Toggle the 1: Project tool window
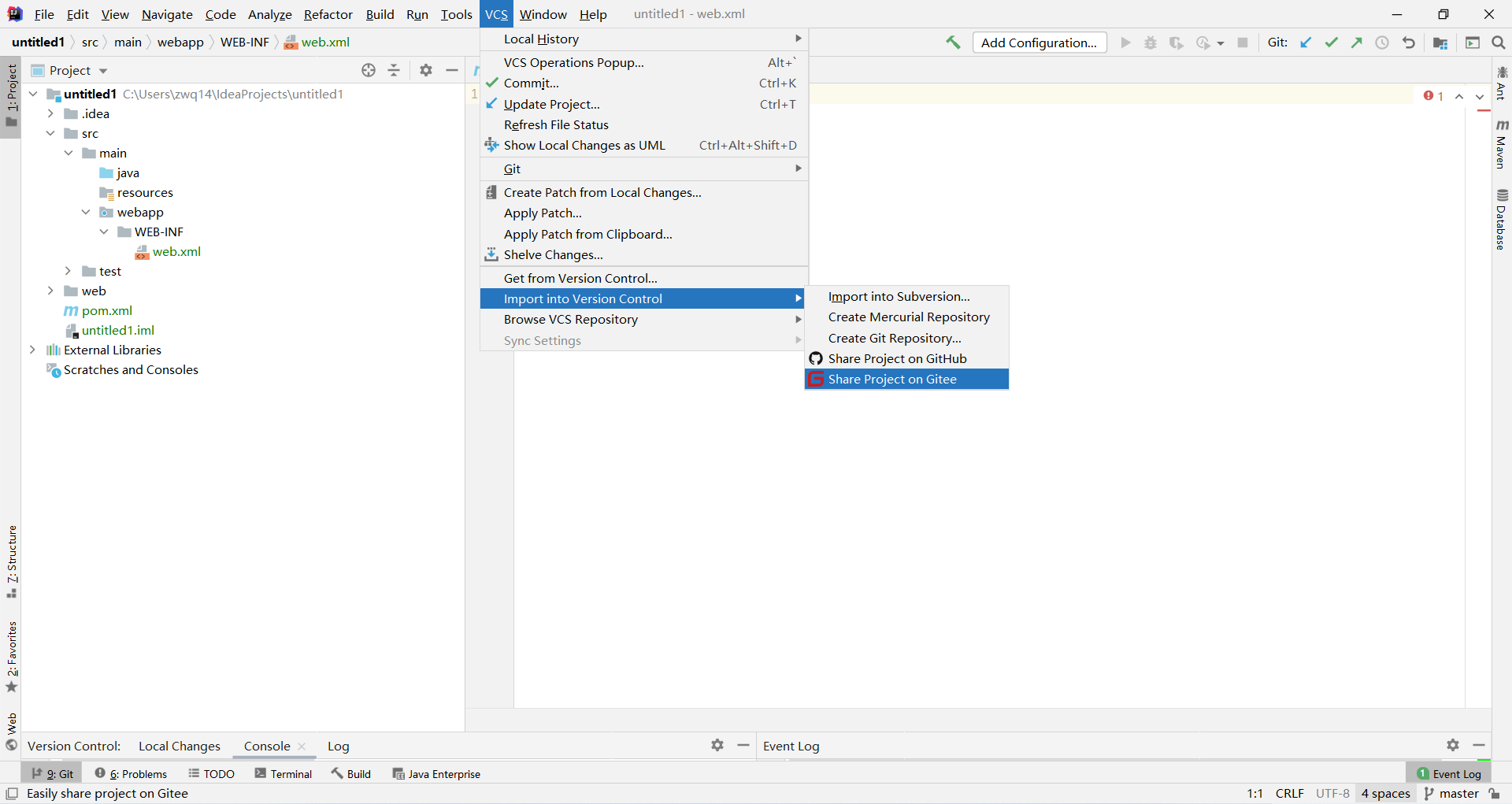1512x804 pixels. [x=11, y=96]
